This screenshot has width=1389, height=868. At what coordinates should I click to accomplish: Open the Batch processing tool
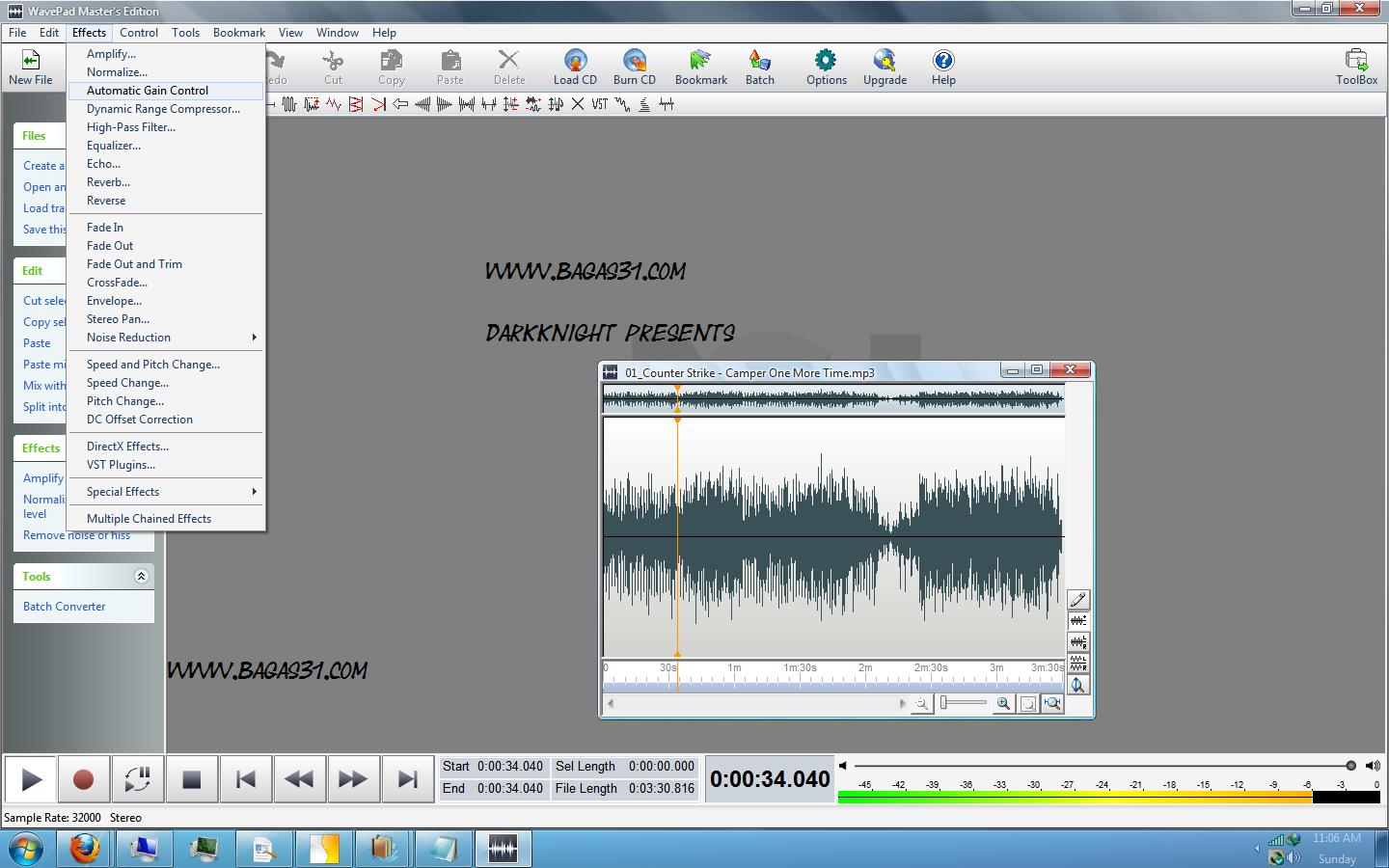759,66
